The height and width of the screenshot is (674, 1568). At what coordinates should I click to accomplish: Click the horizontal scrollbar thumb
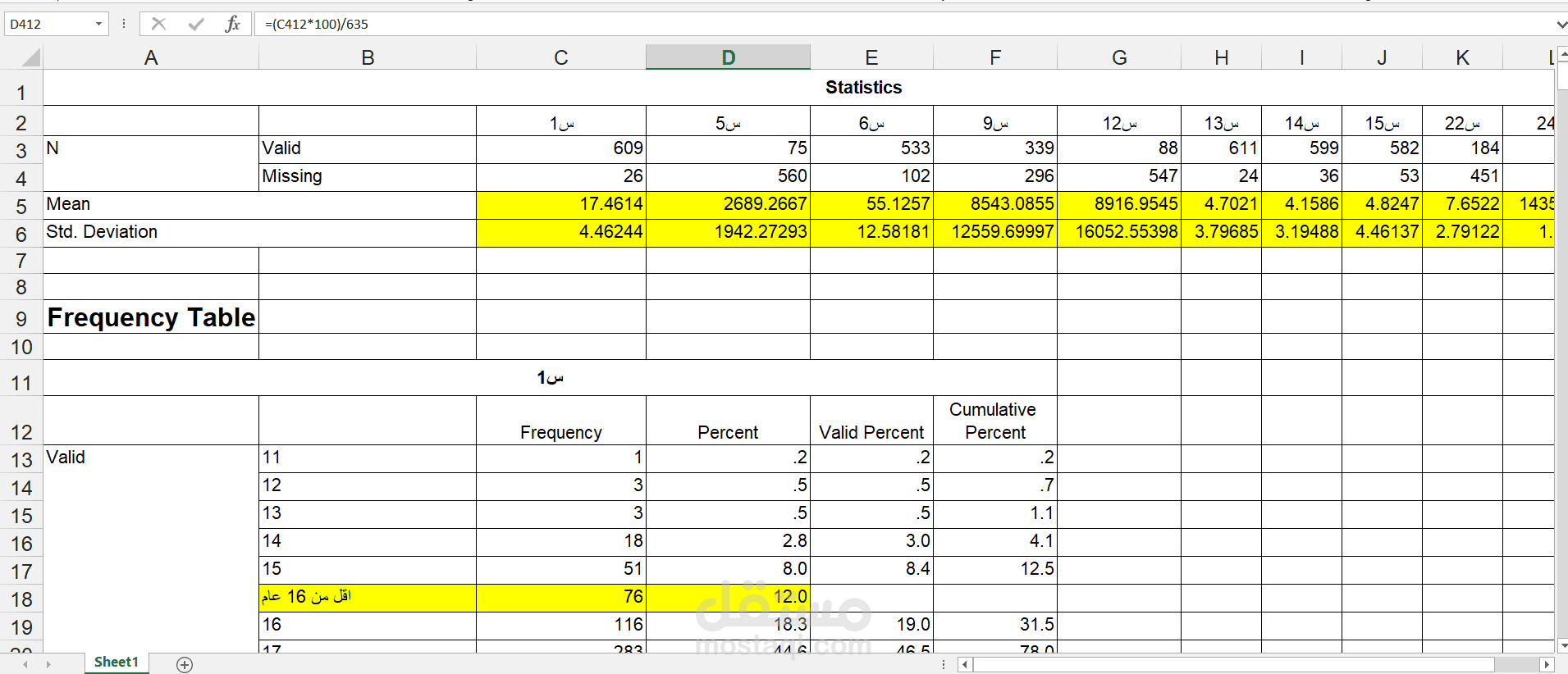[x=1233, y=664]
